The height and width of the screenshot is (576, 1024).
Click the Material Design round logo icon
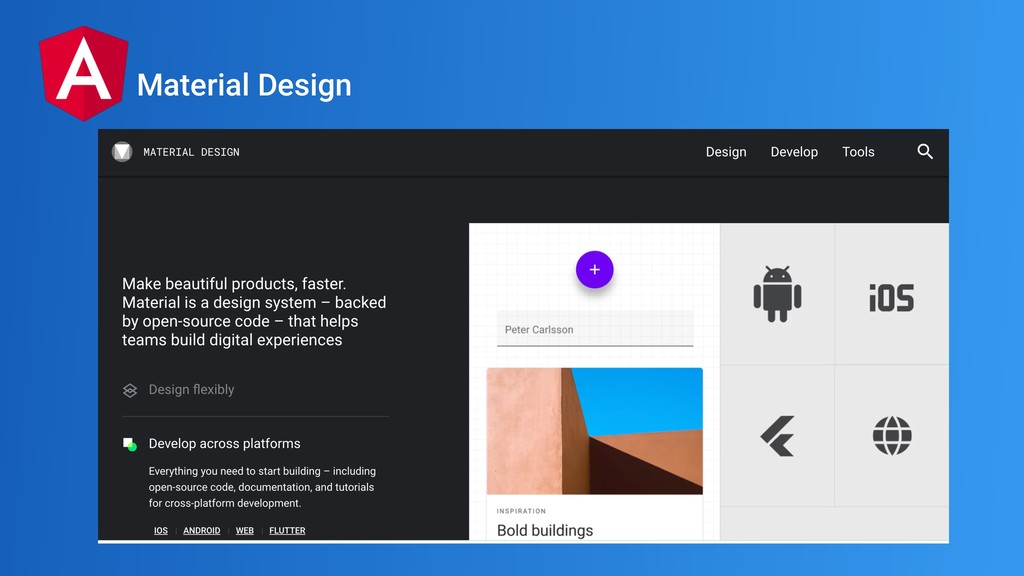point(121,152)
